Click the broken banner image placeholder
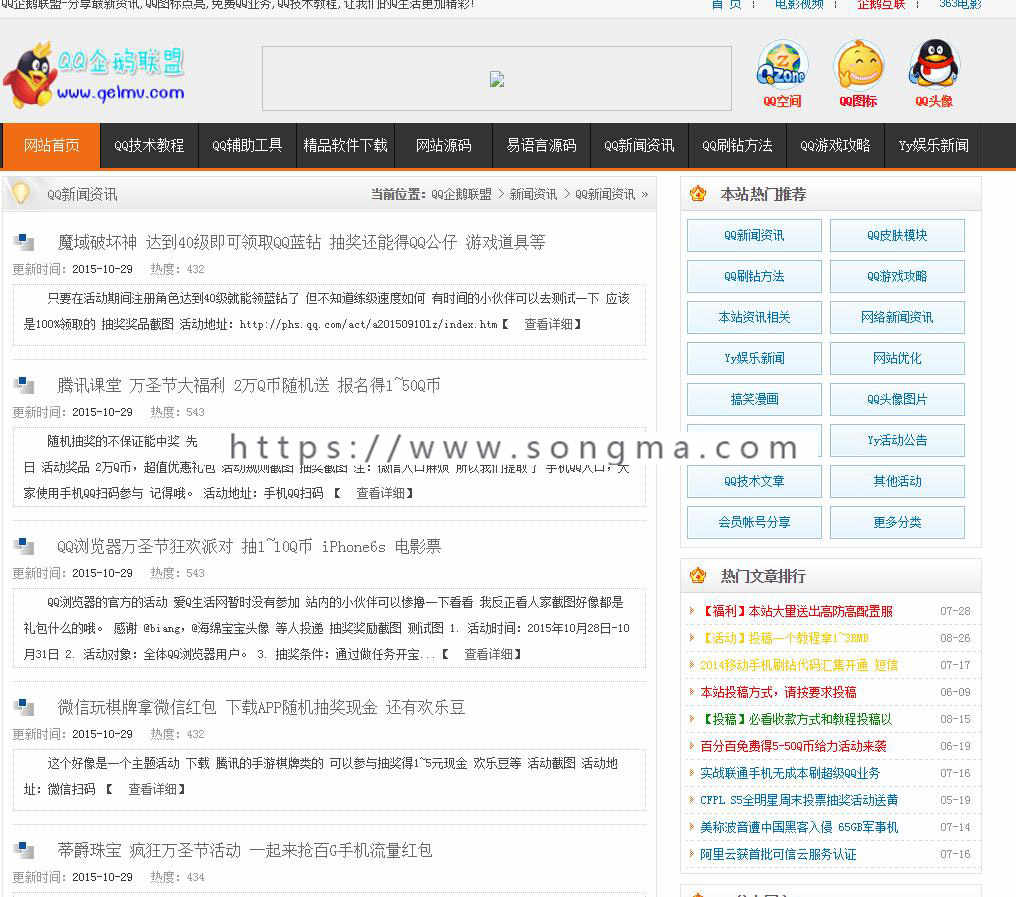 [x=497, y=79]
